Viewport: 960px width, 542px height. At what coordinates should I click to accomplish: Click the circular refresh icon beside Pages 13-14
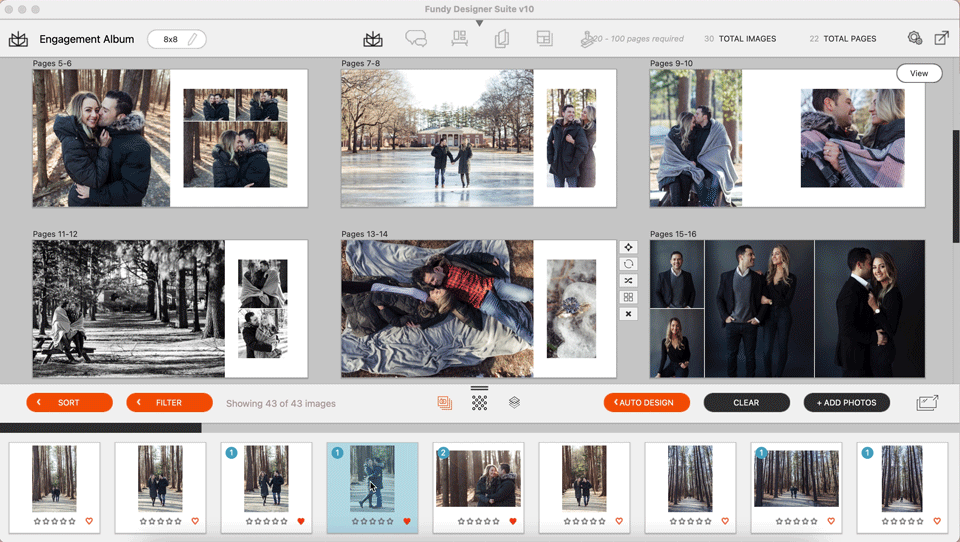(628, 264)
